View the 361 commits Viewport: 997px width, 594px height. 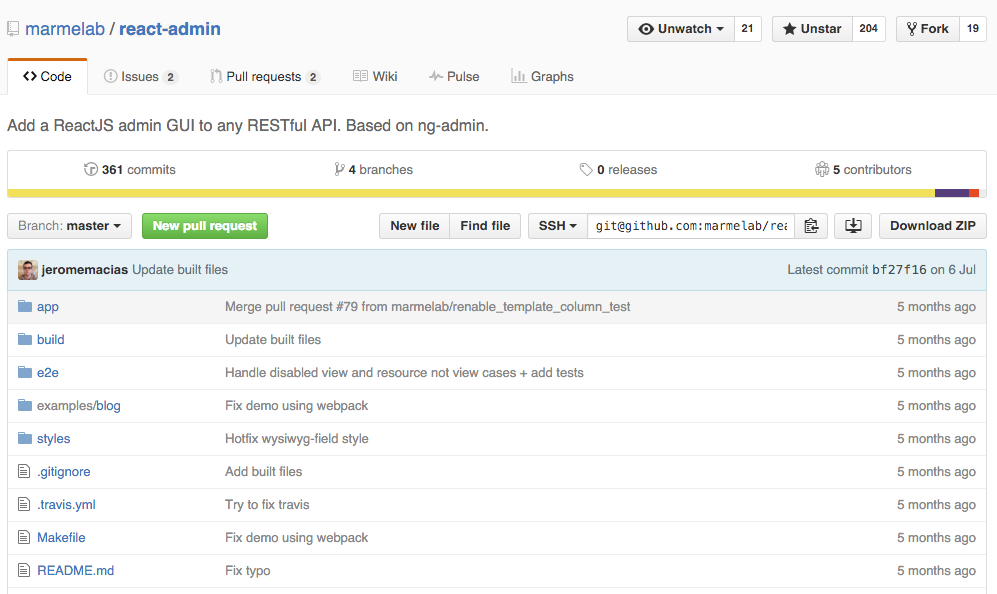click(x=130, y=170)
